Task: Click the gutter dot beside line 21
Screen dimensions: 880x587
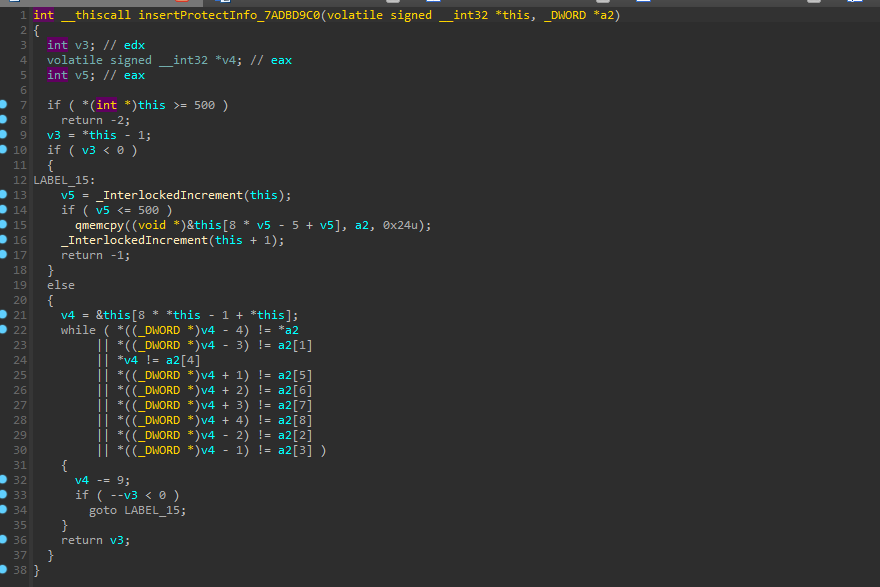Action: [4, 315]
